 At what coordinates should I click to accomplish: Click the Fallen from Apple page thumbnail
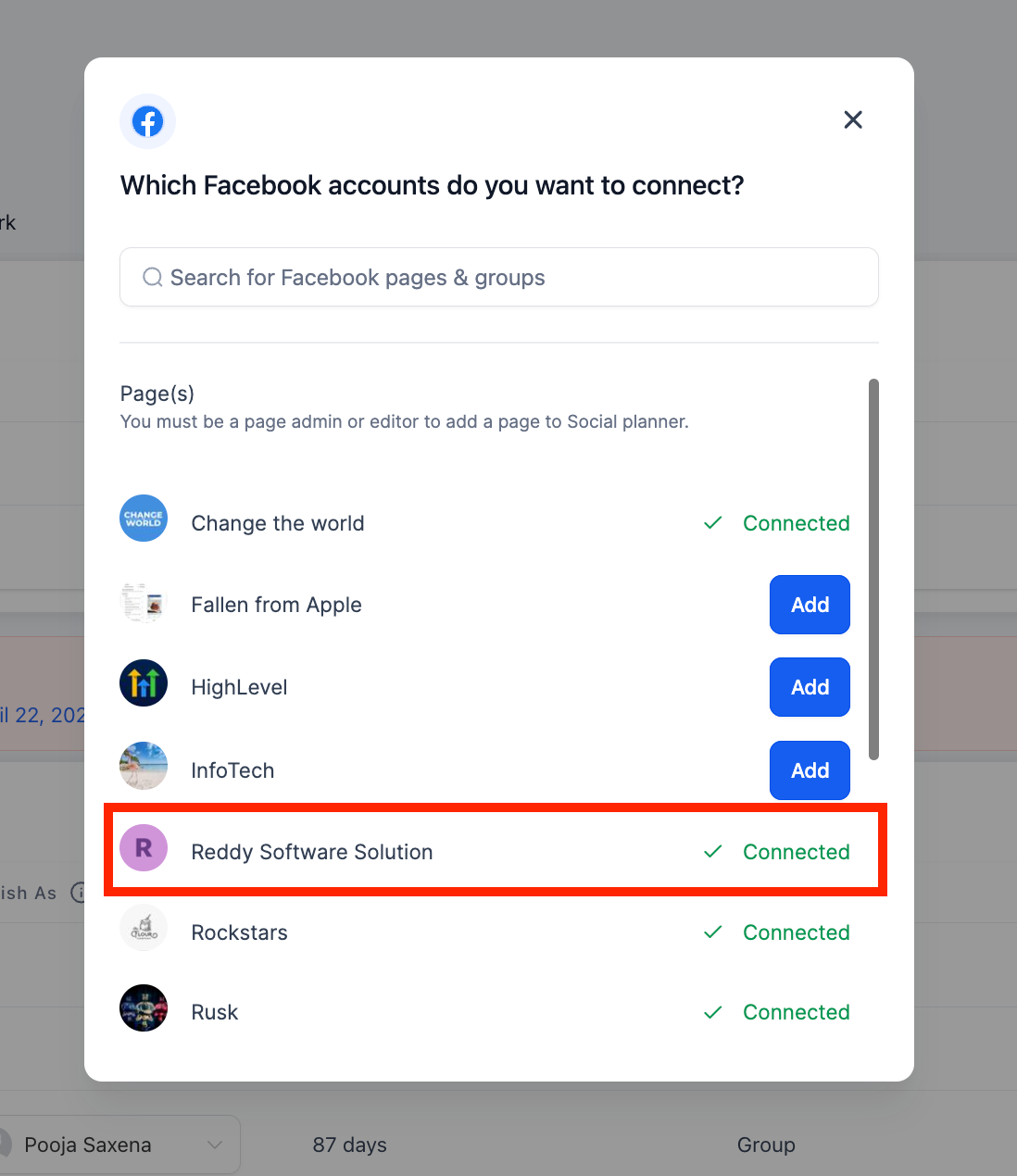coord(144,604)
